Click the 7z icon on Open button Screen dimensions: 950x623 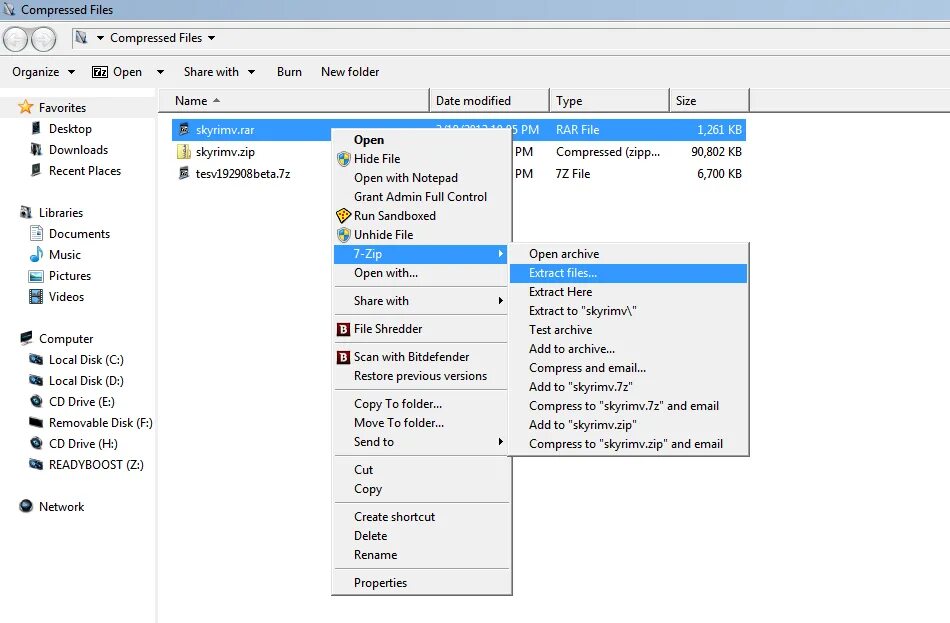coord(100,72)
